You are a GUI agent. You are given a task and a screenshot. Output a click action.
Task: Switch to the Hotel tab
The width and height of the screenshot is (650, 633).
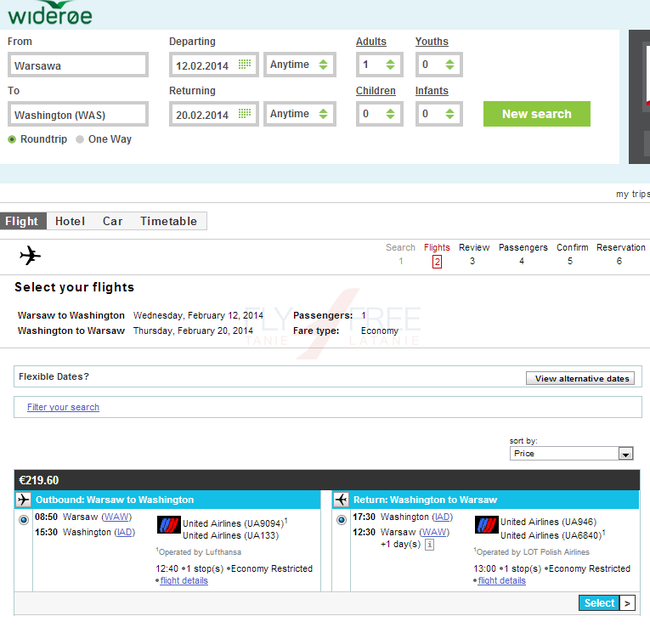(70, 221)
